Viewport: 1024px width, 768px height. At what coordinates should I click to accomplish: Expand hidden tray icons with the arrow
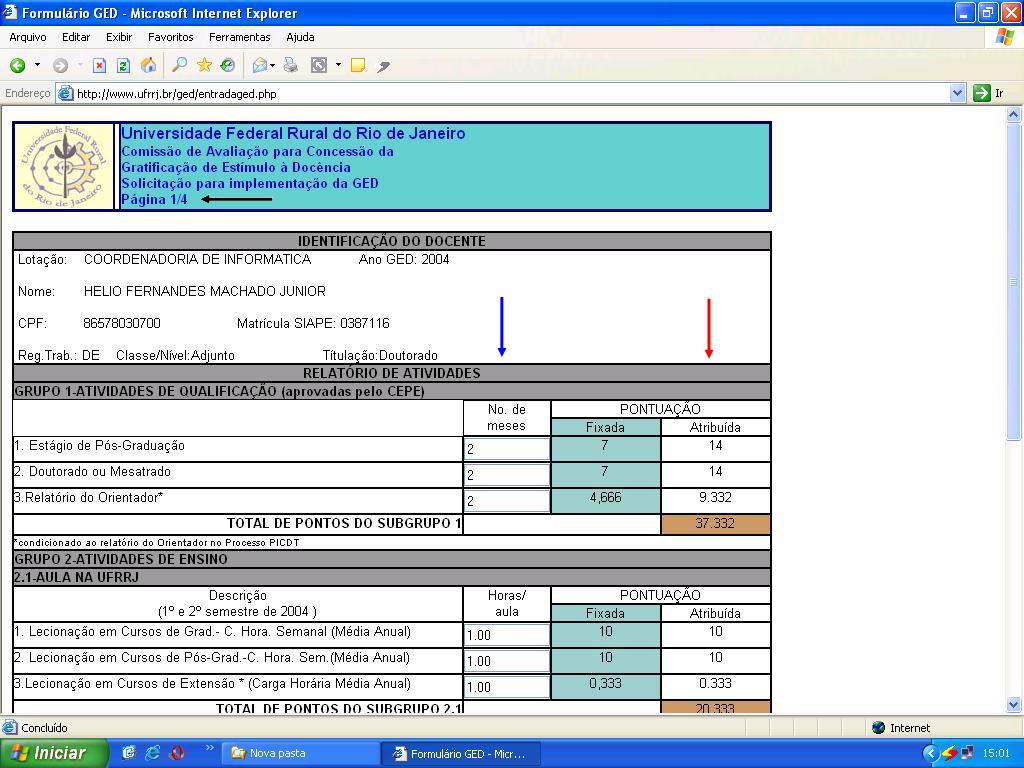[x=931, y=753]
